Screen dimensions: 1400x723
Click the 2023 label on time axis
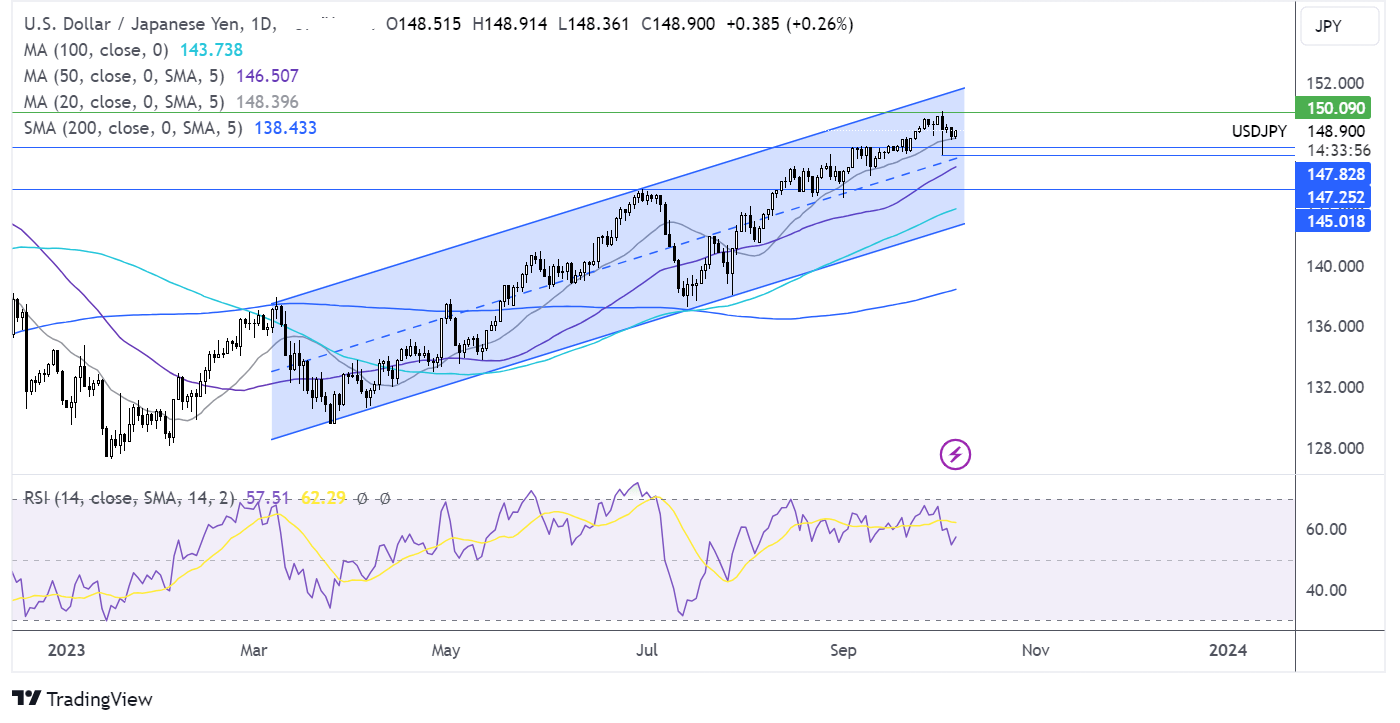point(66,651)
